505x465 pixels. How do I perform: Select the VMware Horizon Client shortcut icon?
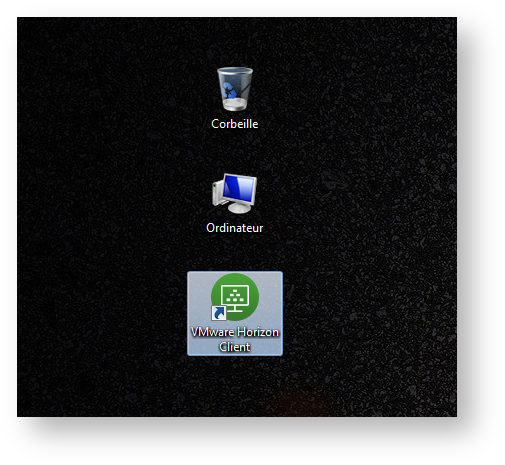(x=235, y=297)
